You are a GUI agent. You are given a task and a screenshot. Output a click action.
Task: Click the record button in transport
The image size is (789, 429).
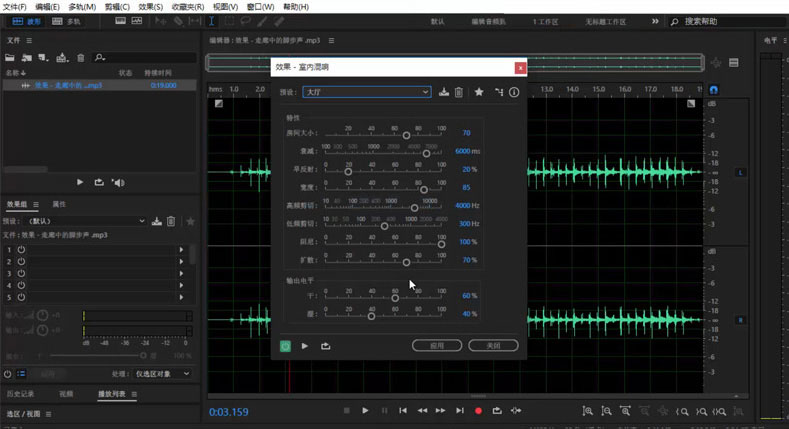pyautogui.click(x=478, y=410)
